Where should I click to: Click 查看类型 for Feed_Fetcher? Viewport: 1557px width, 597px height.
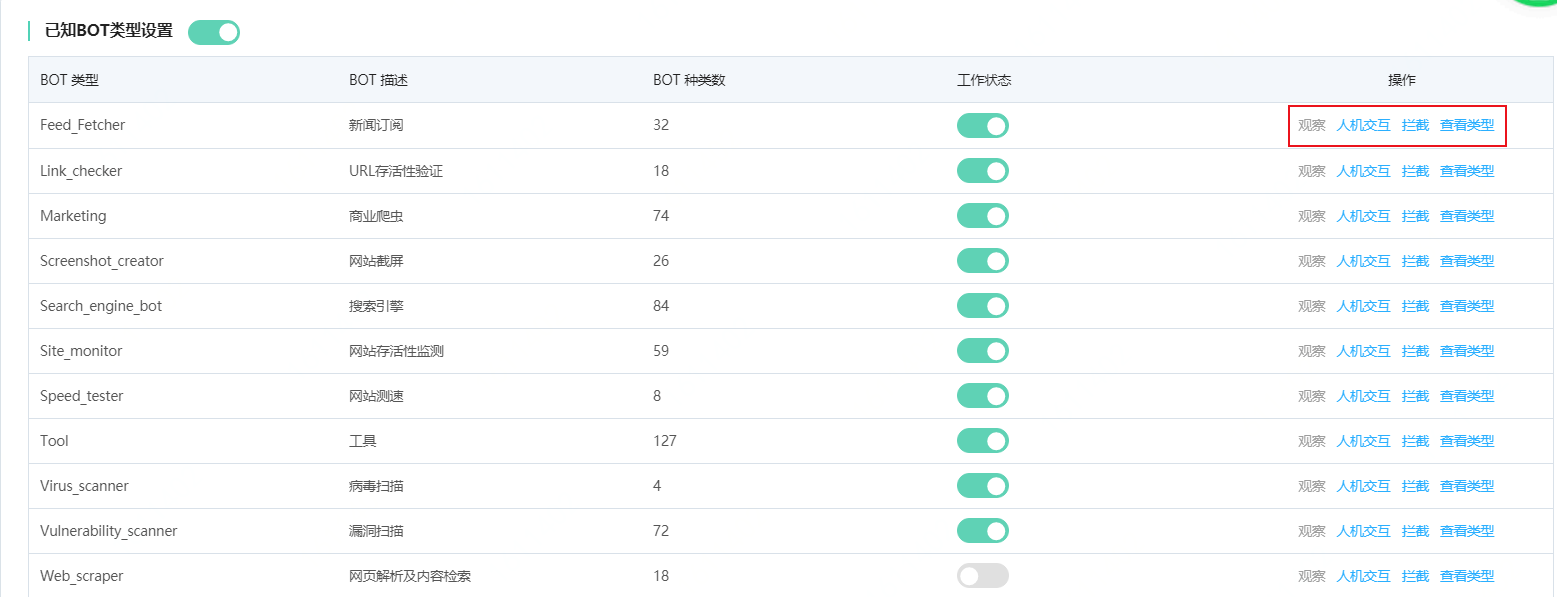click(x=1467, y=126)
